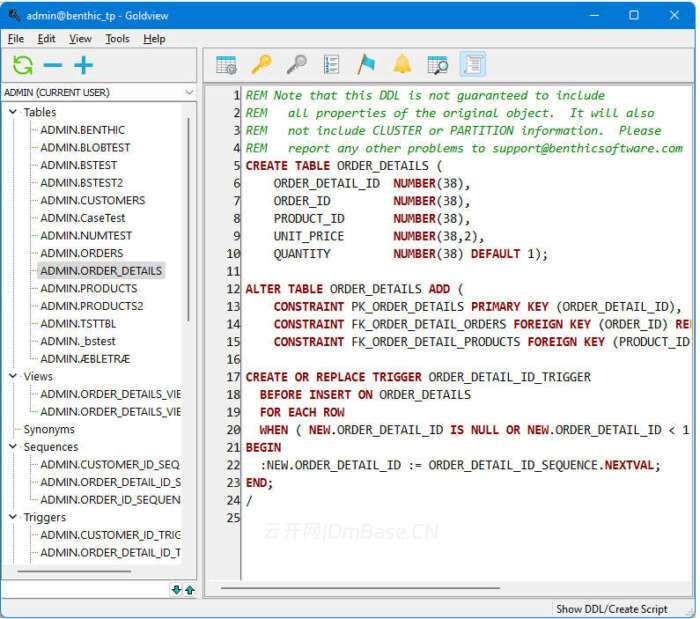Collapse the Views tree node
The height and width of the screenshot is (619, 700).
click(13, 376)
